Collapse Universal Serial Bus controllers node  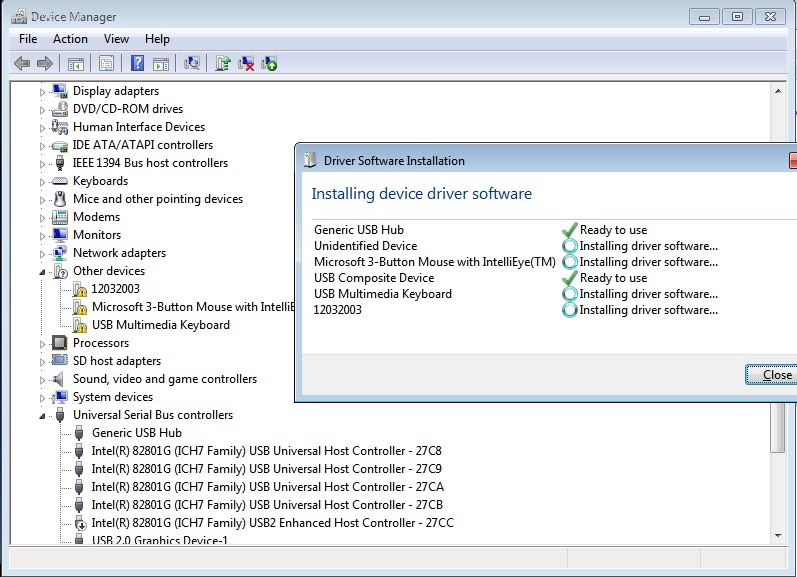pos(43,416)
